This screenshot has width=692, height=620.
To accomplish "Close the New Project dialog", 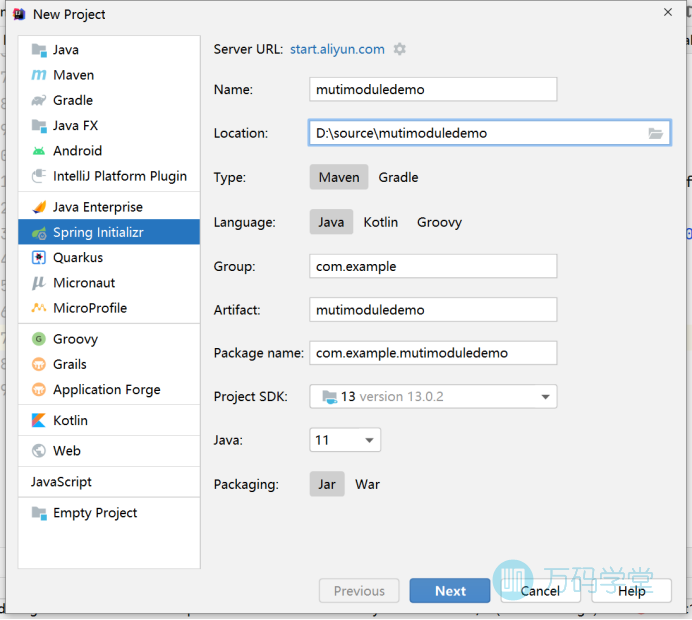I will [668, 12].
